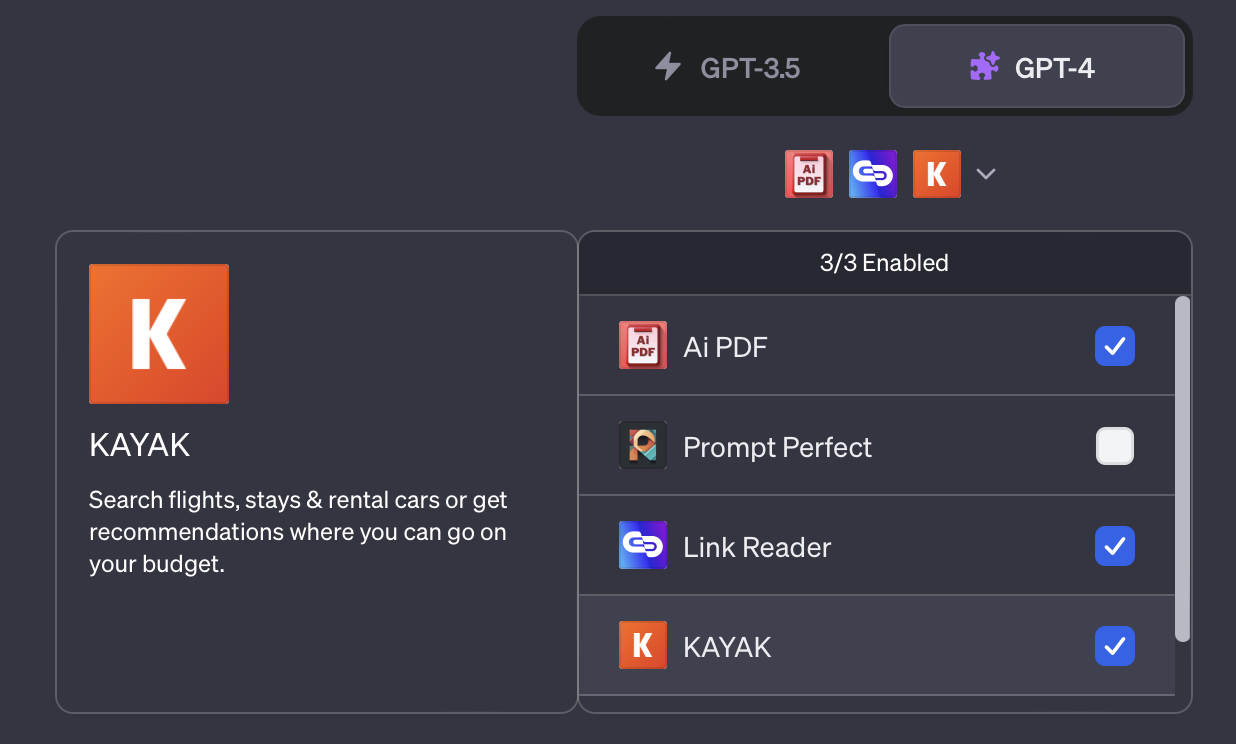The width and height of the screenshot is (1236, 744).
Task: Collapse the plugins dropdown chevron
Action: point(986,174)
